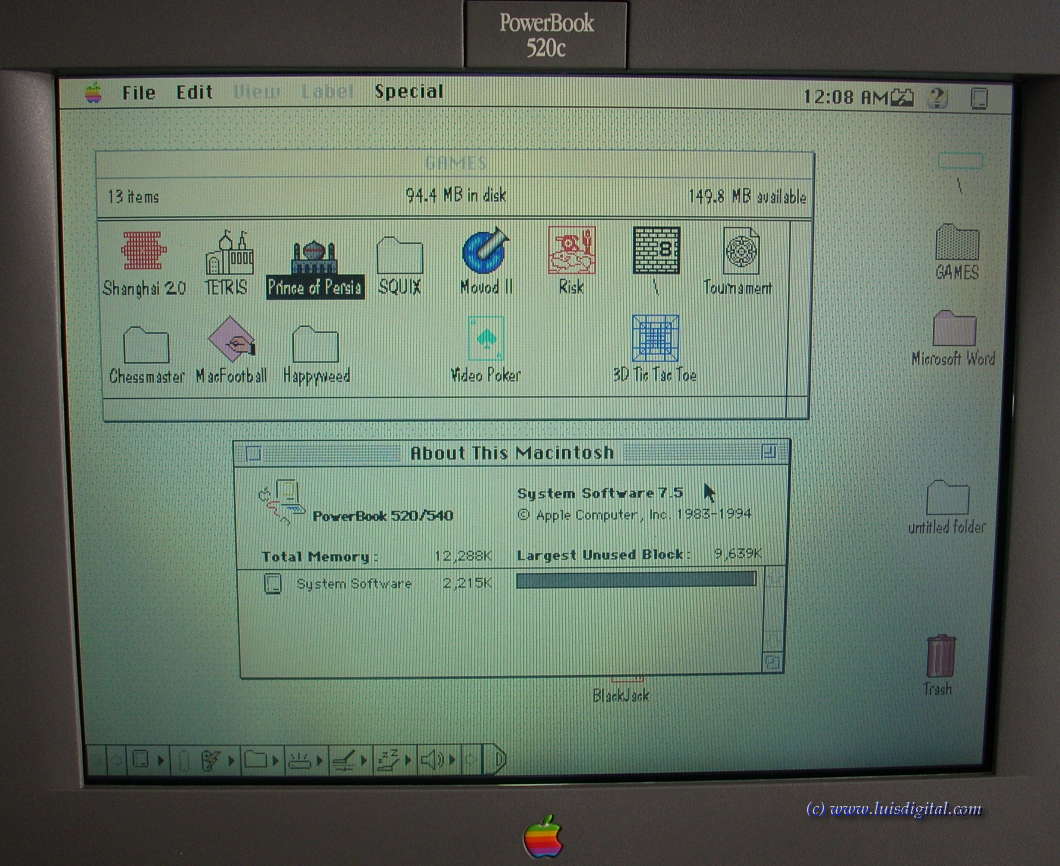Screen dimensions: 1060x866
Task: Open the Application menu icon in menu bar
Action: (979, 99)
